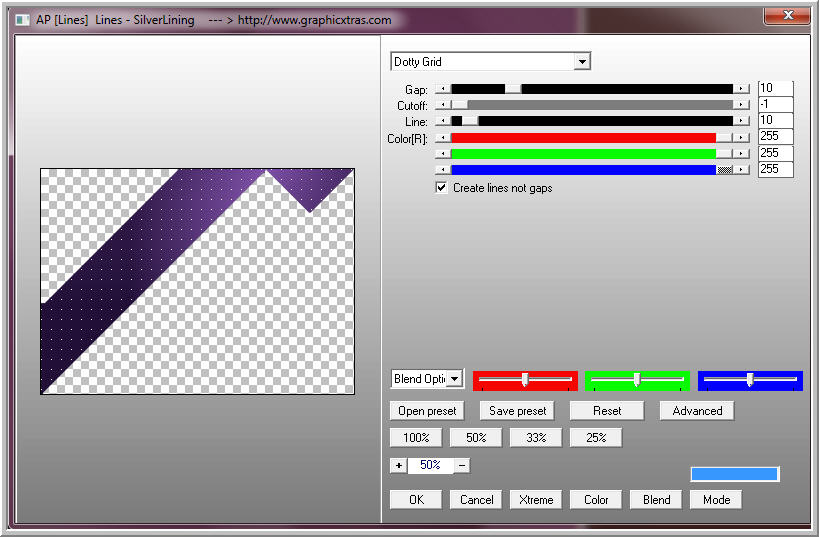Click the red Color slider left arrow
Viewport: 819px width, 537px height.
[x=443, y=138]
